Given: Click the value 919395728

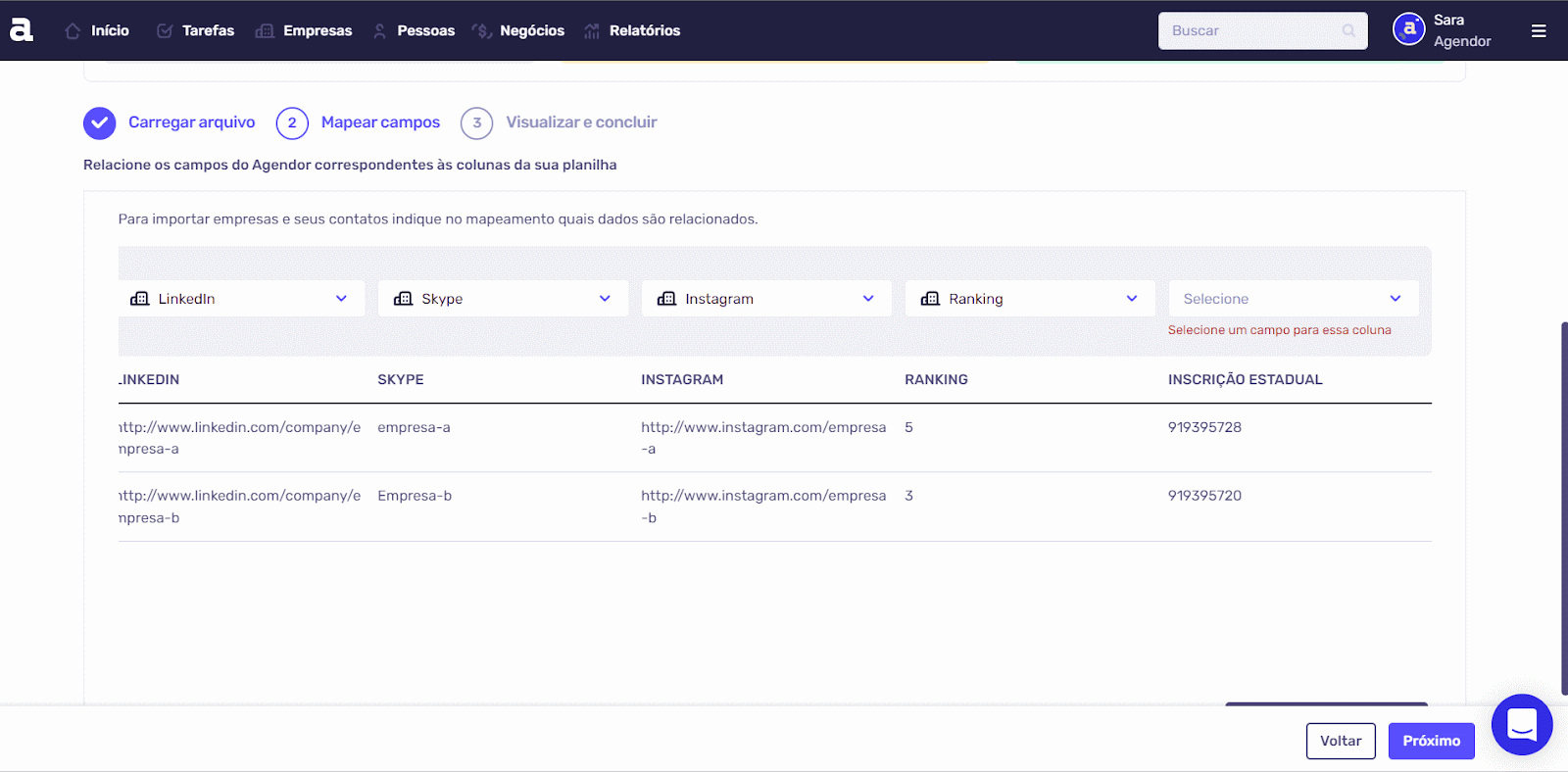Looking at the screenshot, I should [x=1204, y=428].
